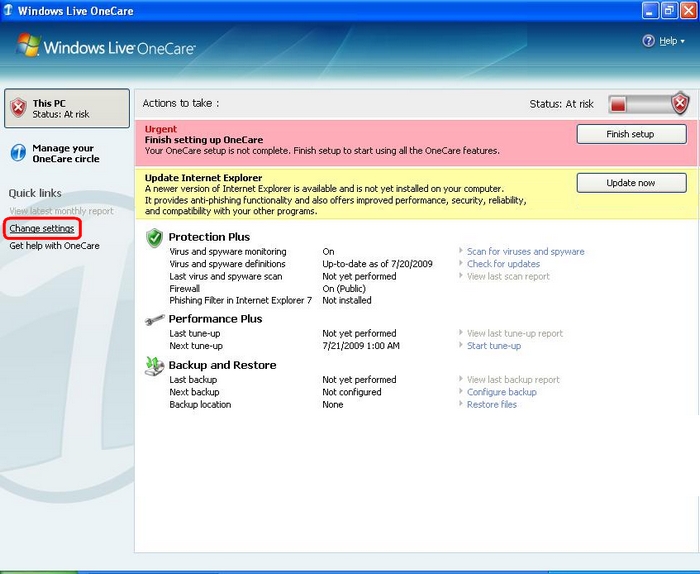Click the 'Quick links' heading
700x574 pixels.
35,193
